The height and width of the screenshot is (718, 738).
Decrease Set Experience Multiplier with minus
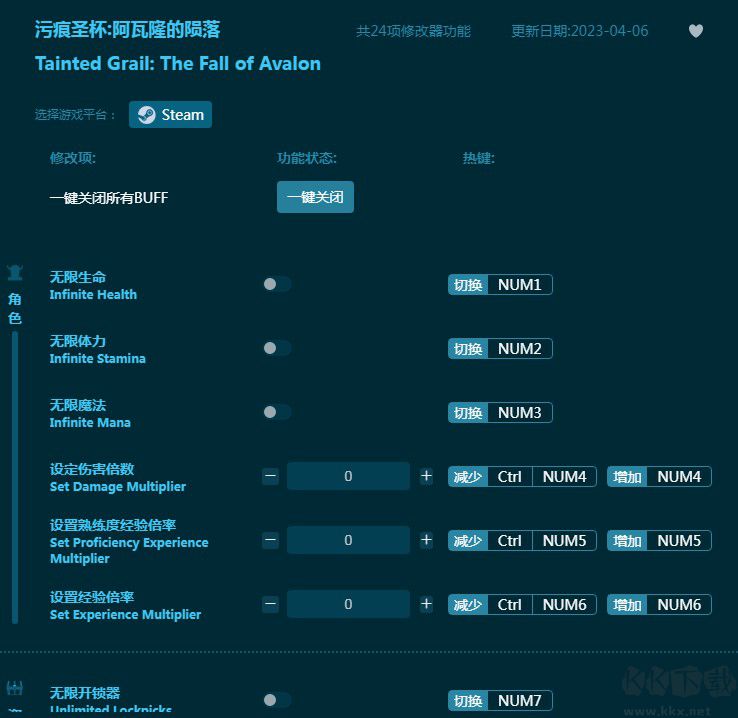pyautogui.click(x=271, y=604)
